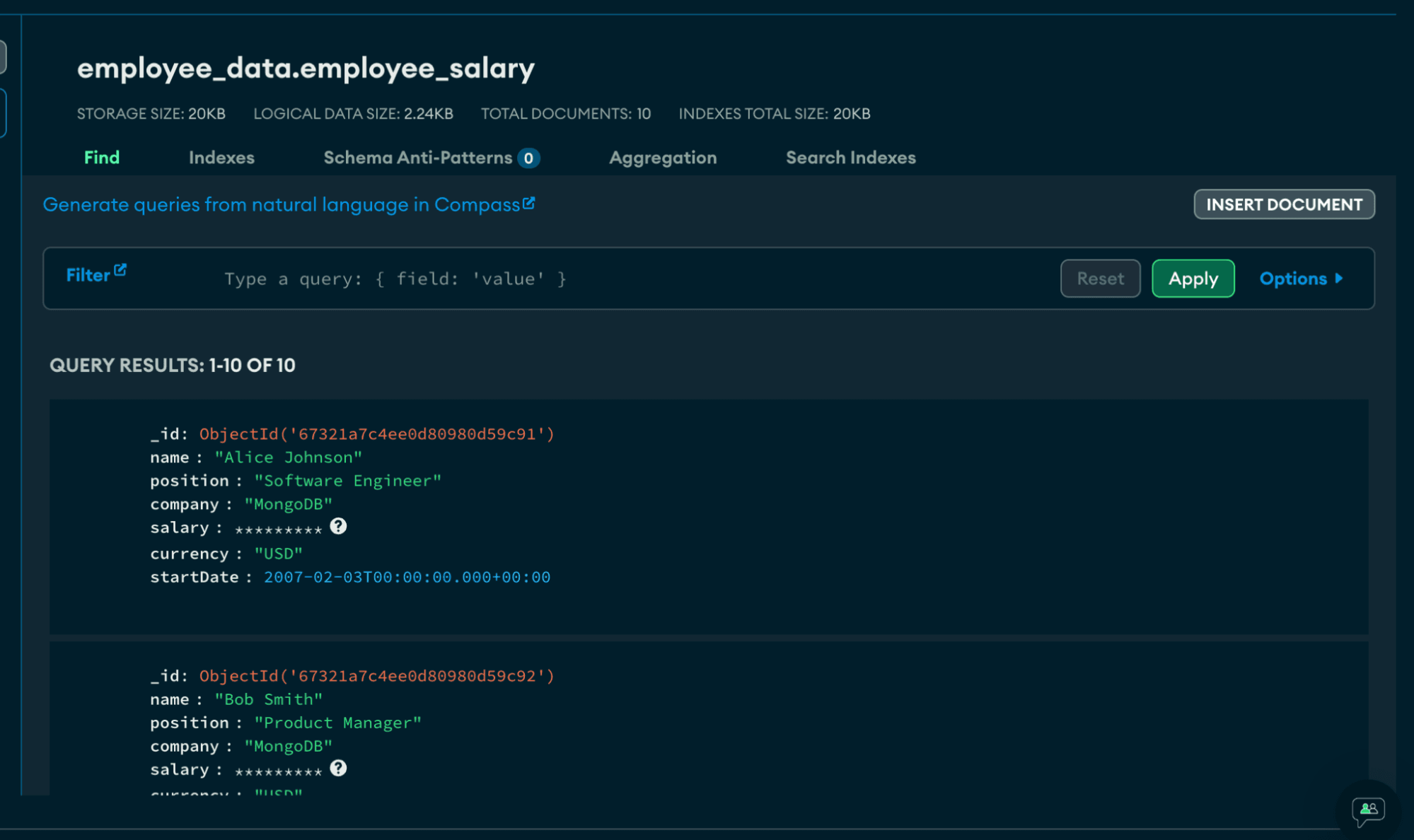Switch to the Find tab
The height and width of the screenshot is (840, 1414).
click(102, 158)
